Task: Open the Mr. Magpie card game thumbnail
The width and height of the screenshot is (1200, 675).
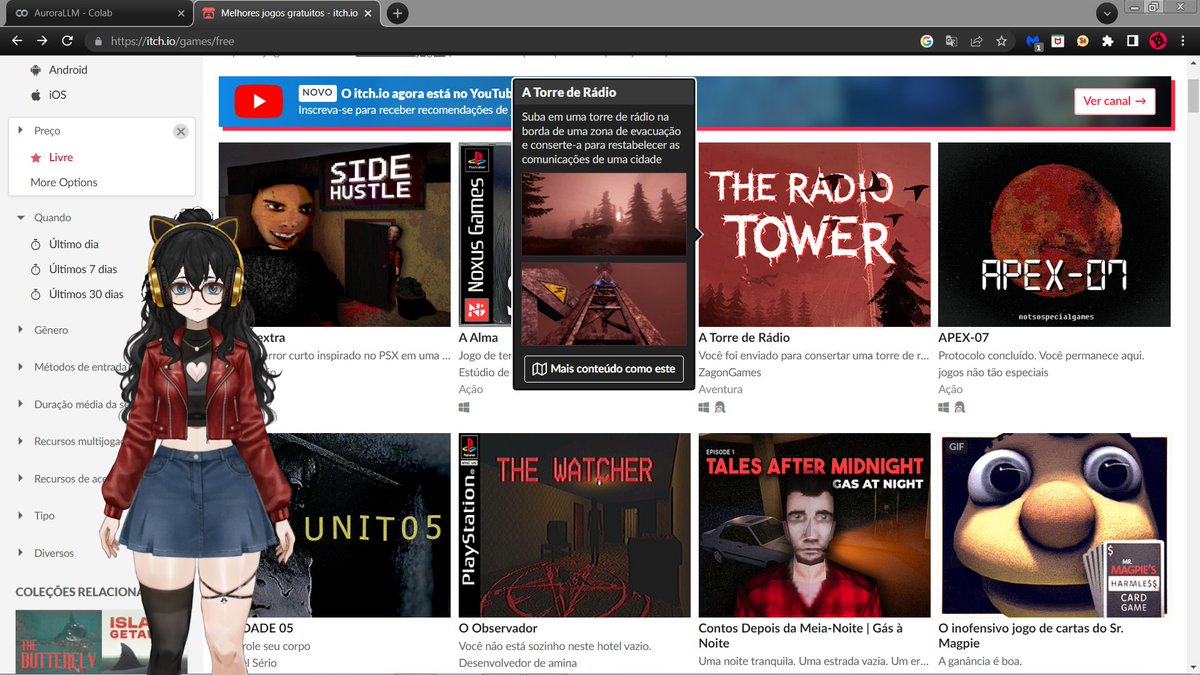Action: (x=1054, y=525)
